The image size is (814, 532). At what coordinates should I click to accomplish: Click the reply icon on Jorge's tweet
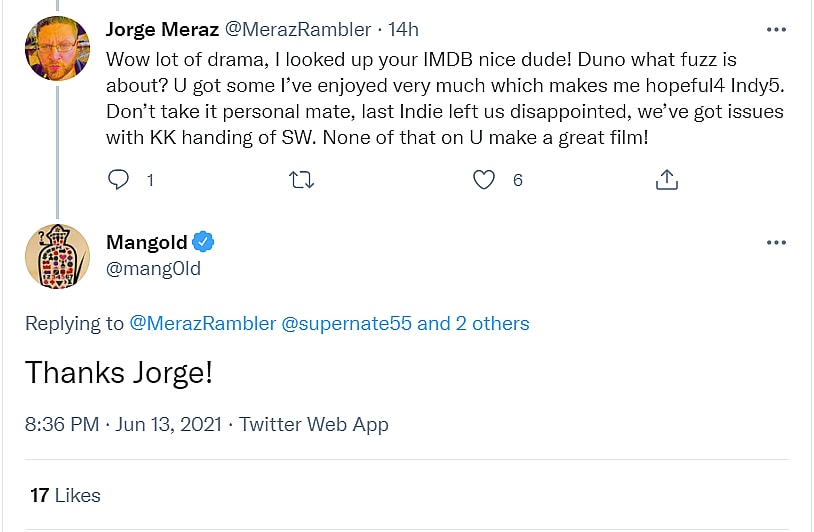tap(119, 180)
